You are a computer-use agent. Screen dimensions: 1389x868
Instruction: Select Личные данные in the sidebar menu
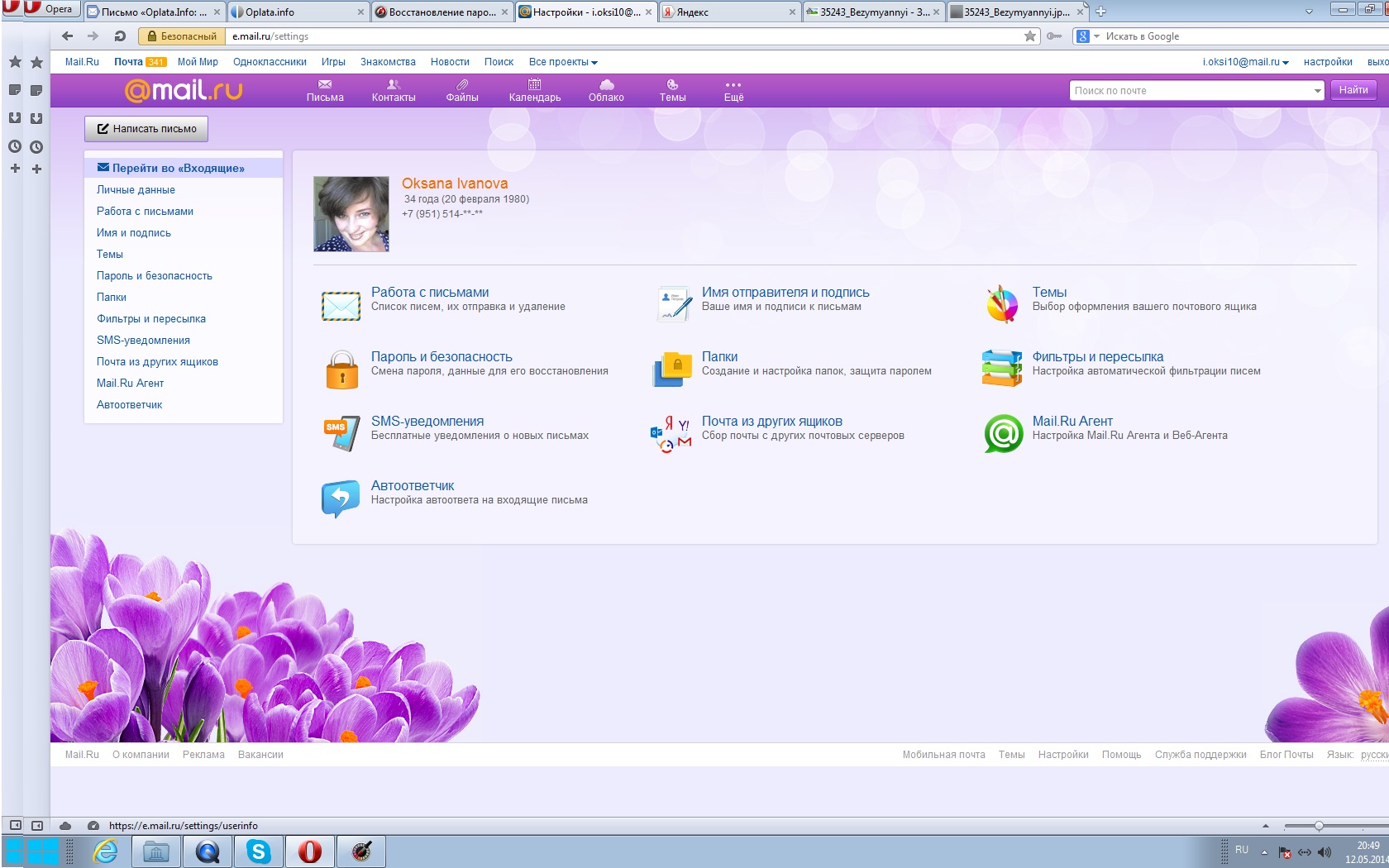click(136, 190)
